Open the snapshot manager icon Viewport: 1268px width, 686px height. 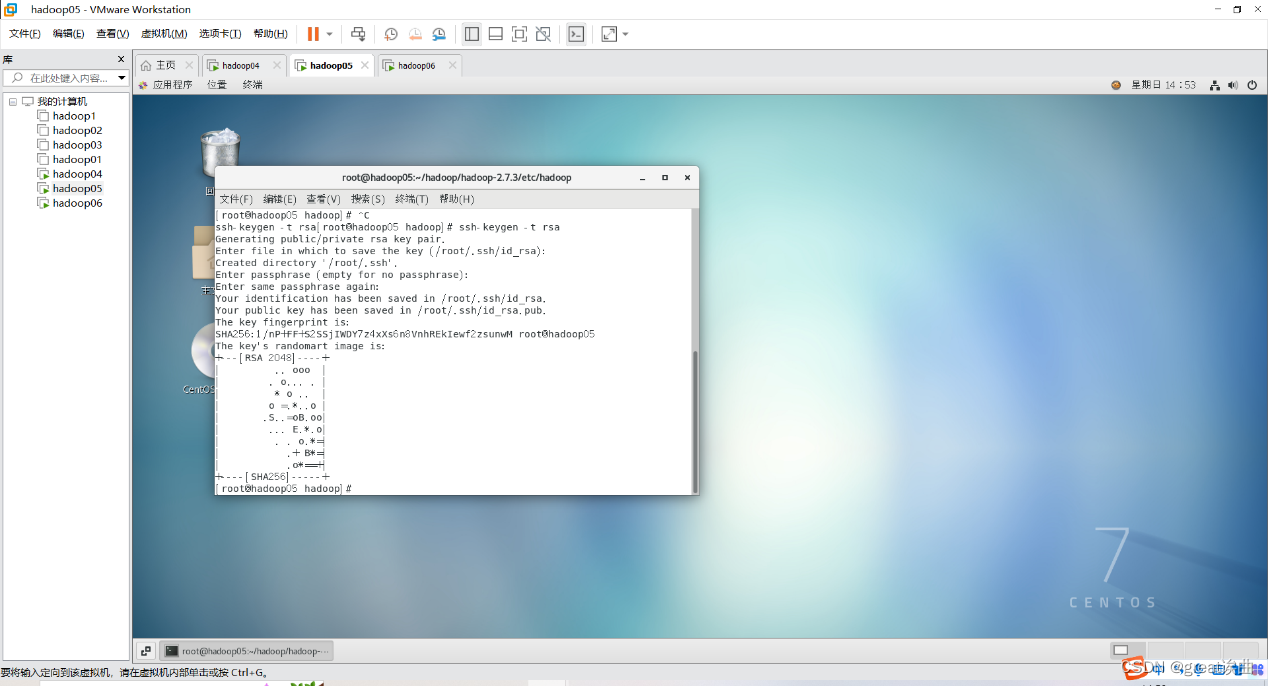tap(439, 34)
